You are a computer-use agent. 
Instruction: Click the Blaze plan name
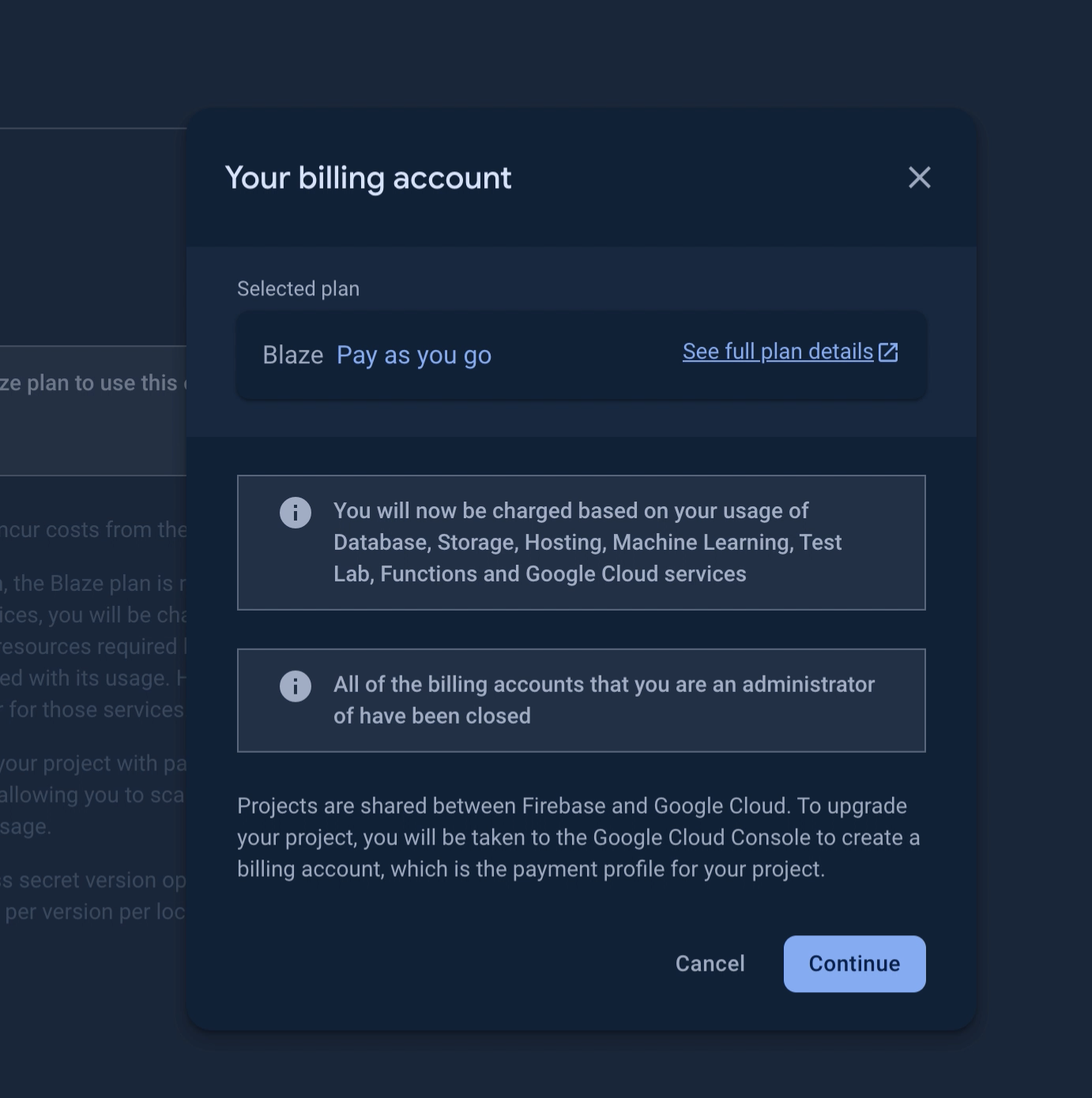pyautogui.click(x=292, y=355)
